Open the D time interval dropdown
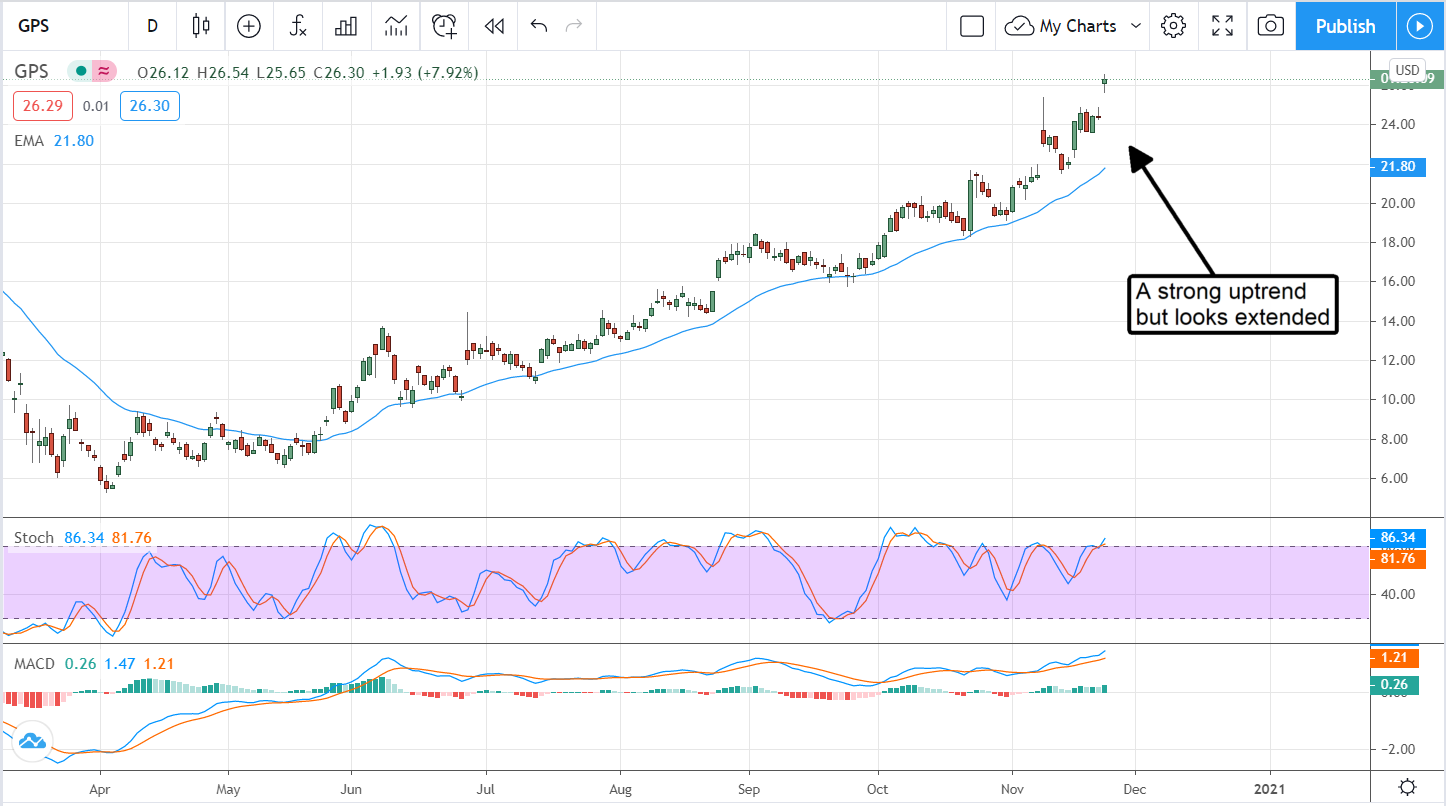Screen dimensions: 1446x806 [152, 26]
